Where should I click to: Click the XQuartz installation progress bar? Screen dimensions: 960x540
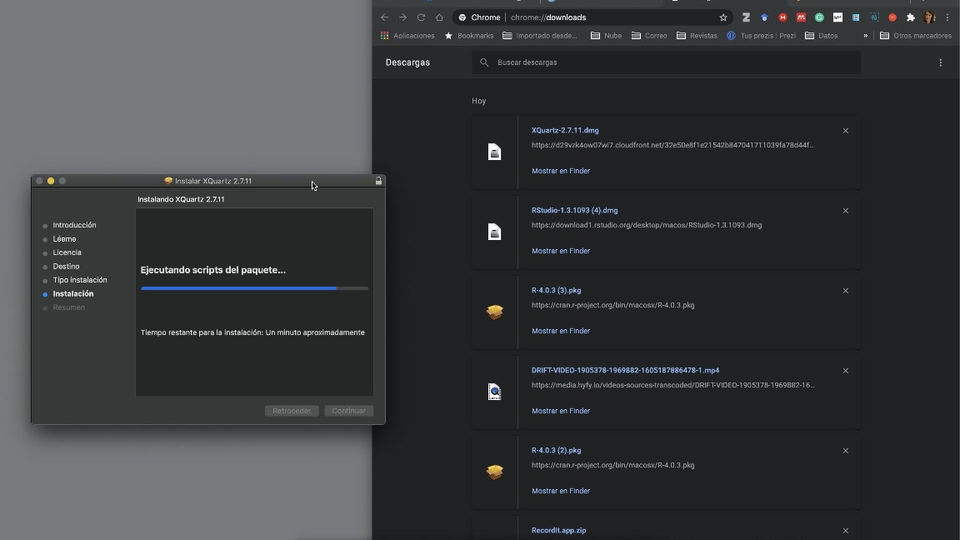point(254,288)
